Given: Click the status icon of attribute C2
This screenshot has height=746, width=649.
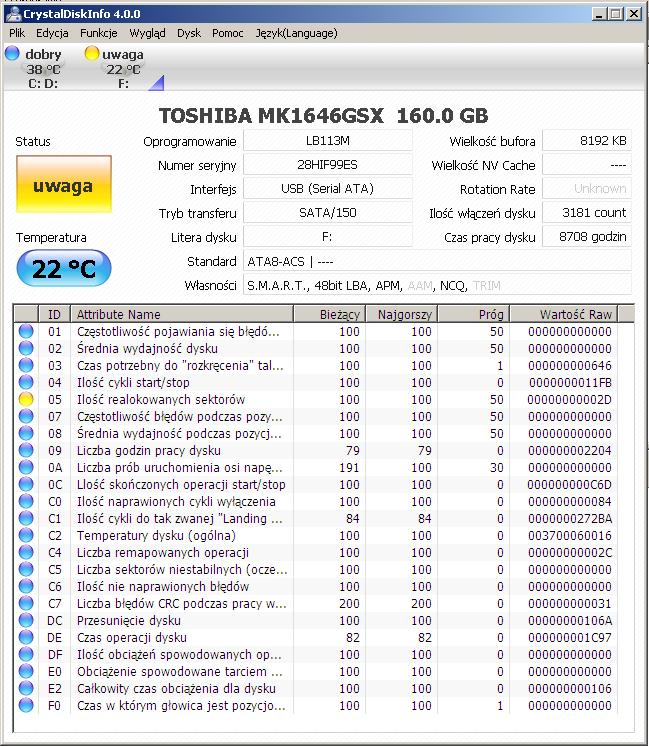Looking at the screenshot, I should (x=26, y=535).
